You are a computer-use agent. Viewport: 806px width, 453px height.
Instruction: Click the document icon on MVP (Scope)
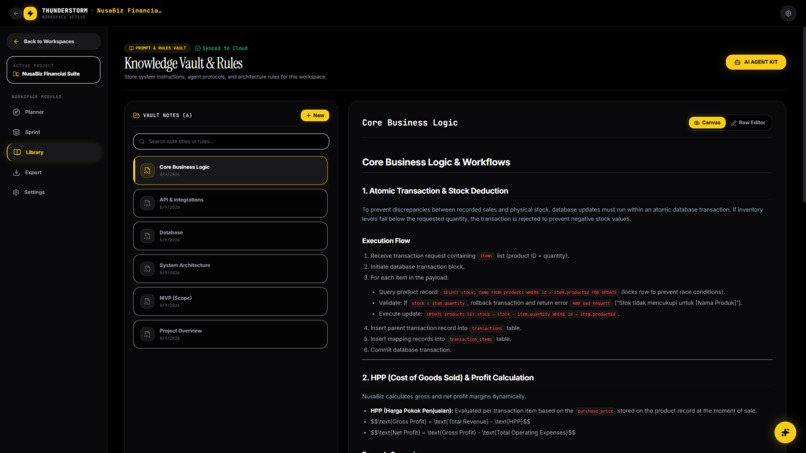pos(148,301)
